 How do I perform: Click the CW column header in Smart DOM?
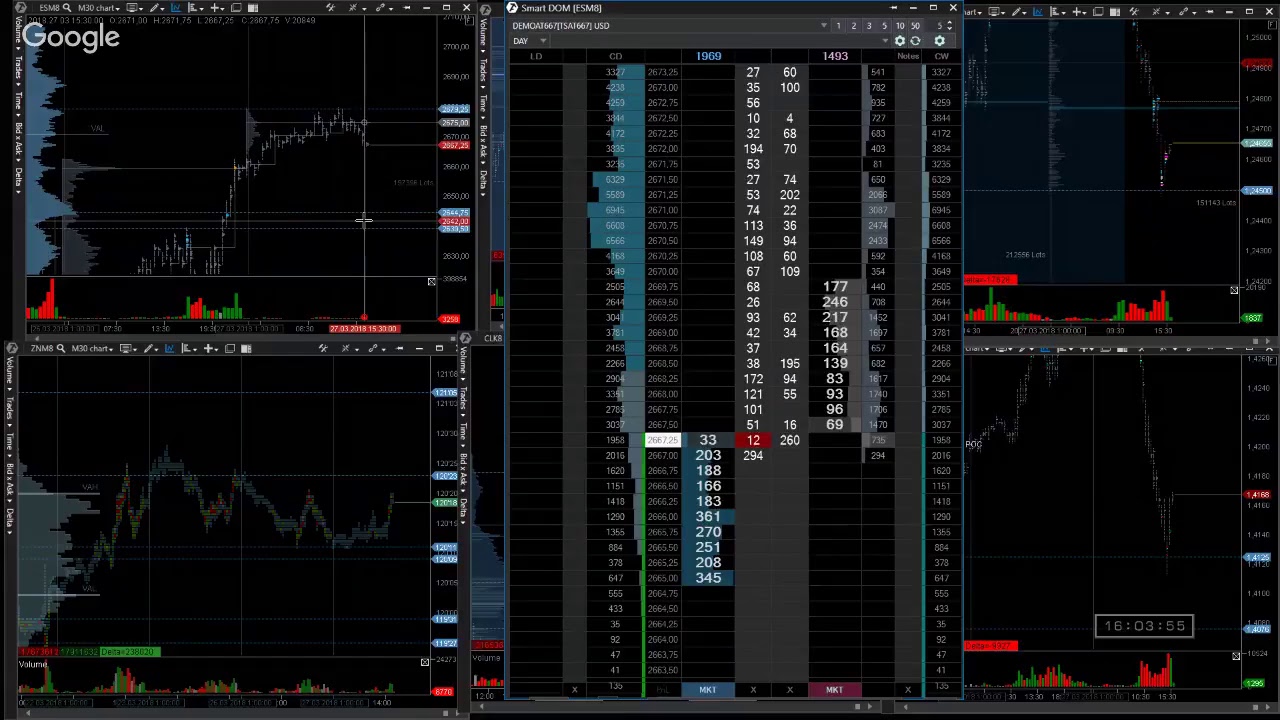(941, 56)
